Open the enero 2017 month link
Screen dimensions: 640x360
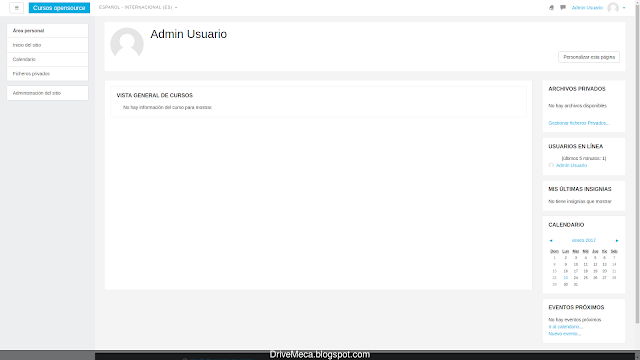[x=584, y=240]
